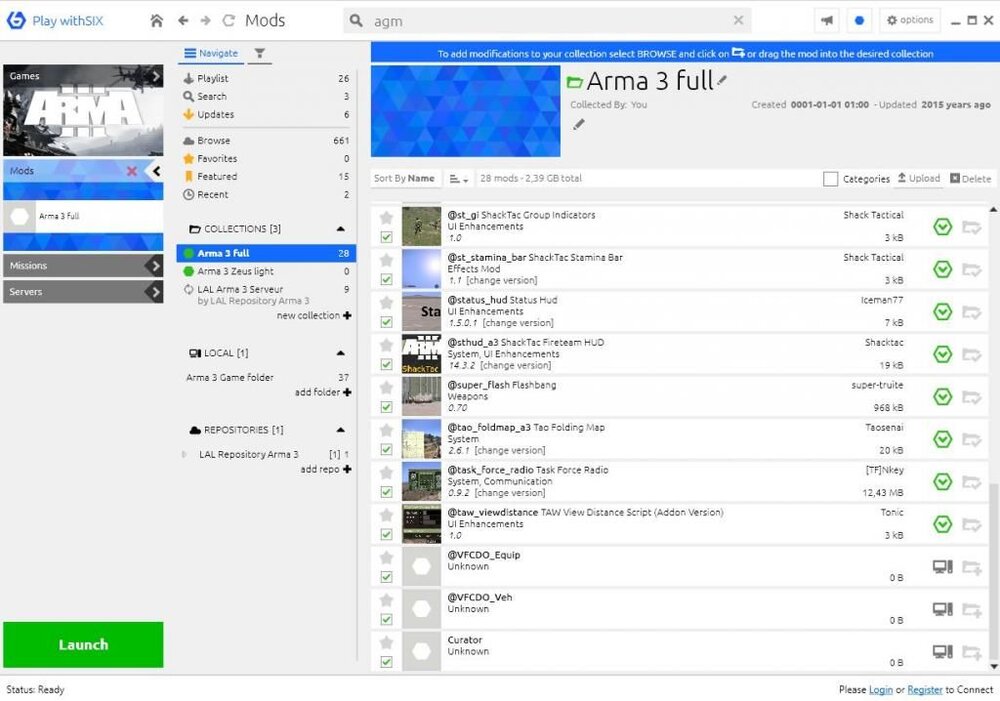Open Browse in the navigation list
The image size is (1000, 701).
tap(266, 140)
